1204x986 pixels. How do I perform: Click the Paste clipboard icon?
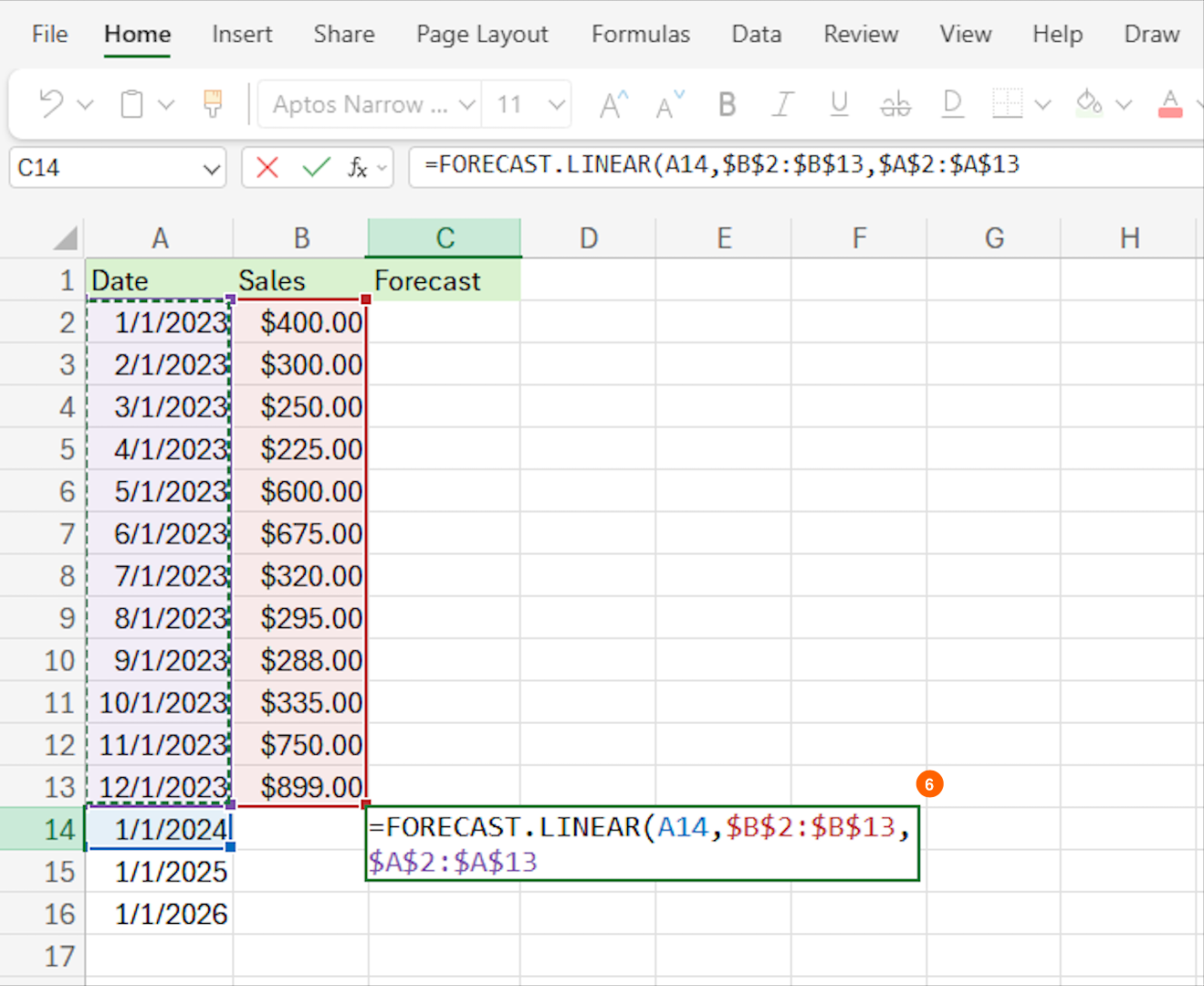pyautogui.click(x=131, y=104)
